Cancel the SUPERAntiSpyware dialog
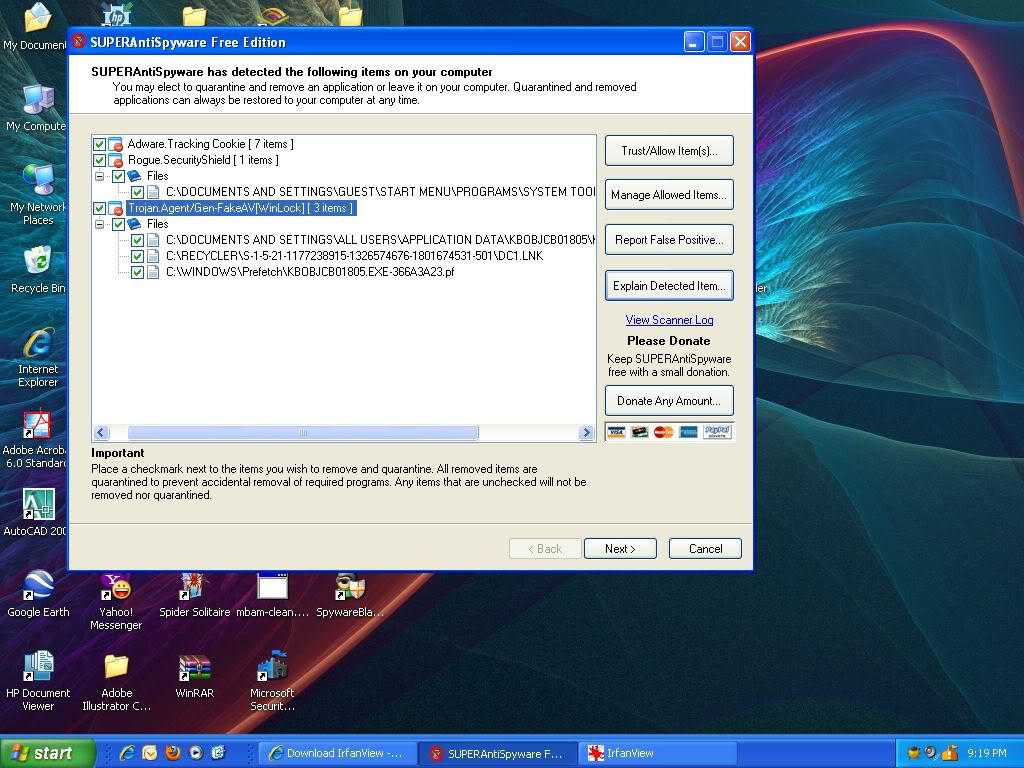This screenshot has width=1024, height=768. (x=705, y=549)
